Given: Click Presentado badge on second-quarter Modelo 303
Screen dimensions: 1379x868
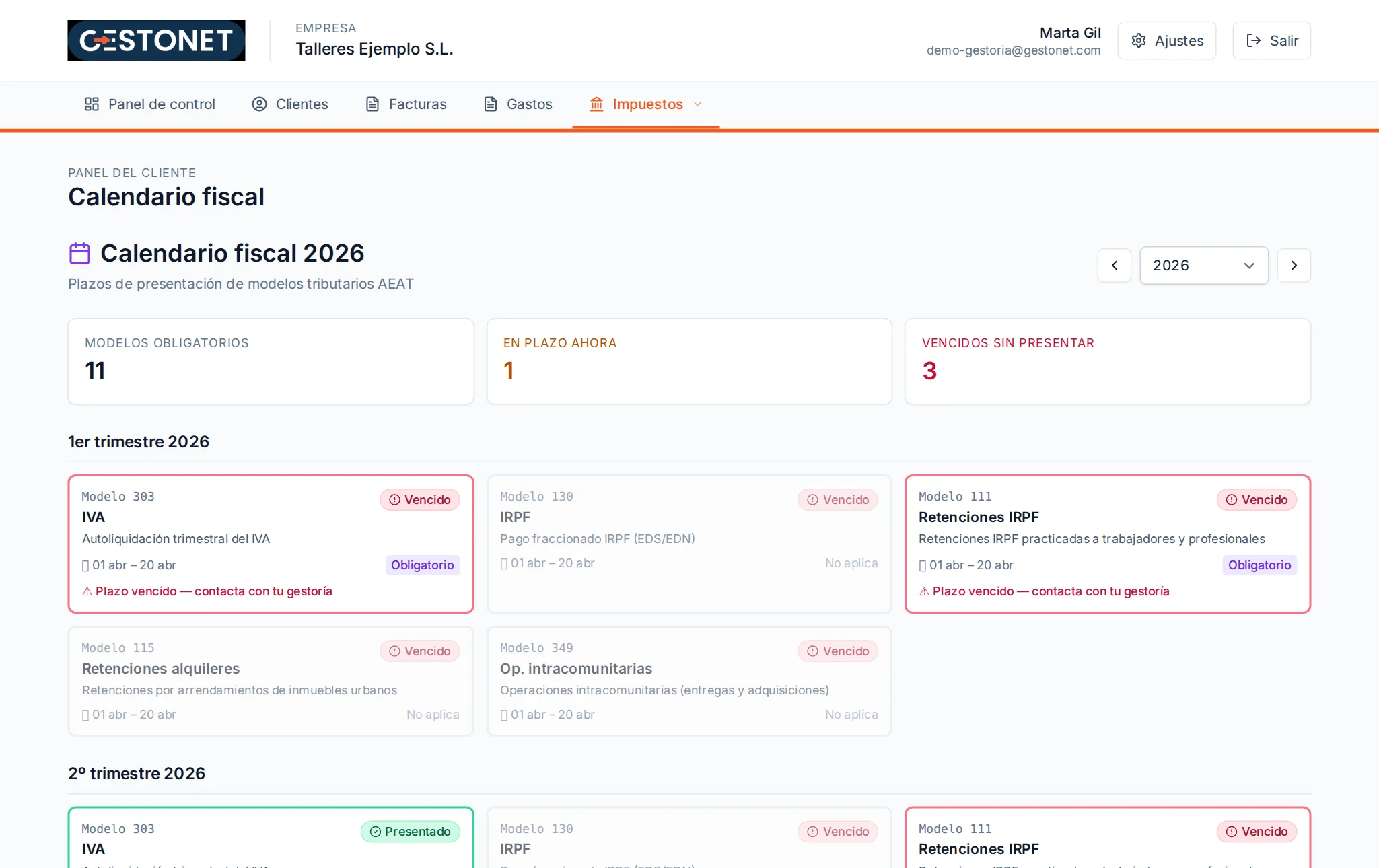Looking at the screenshot, I should tap(411, 832).
